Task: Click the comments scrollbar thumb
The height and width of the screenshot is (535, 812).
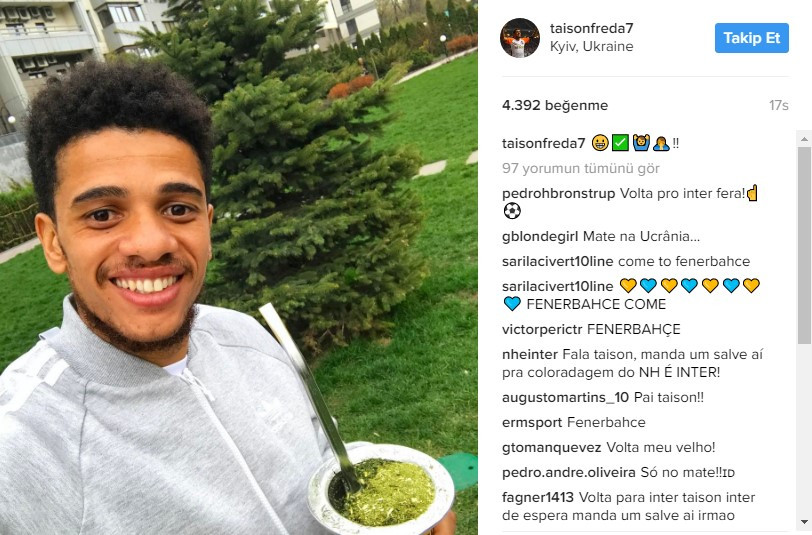Action: coord(804,245)
